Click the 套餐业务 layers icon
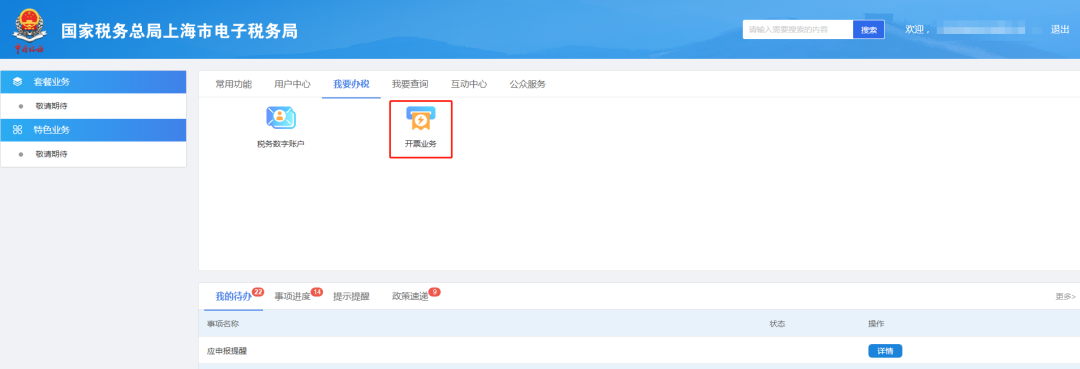This screenshot has width=1080, height=369. 18,82
